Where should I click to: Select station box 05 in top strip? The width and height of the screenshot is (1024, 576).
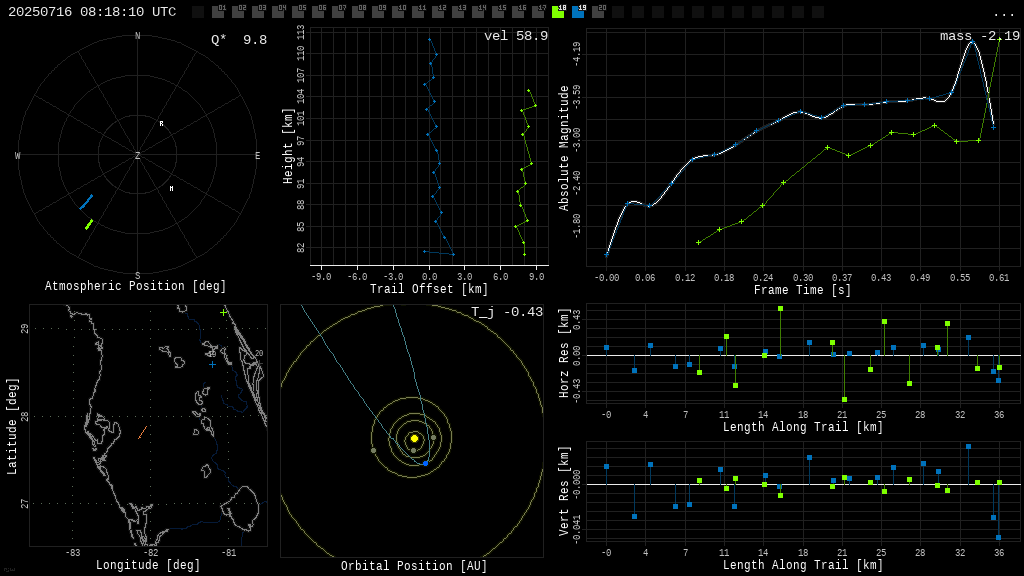[x=298, y=12]
